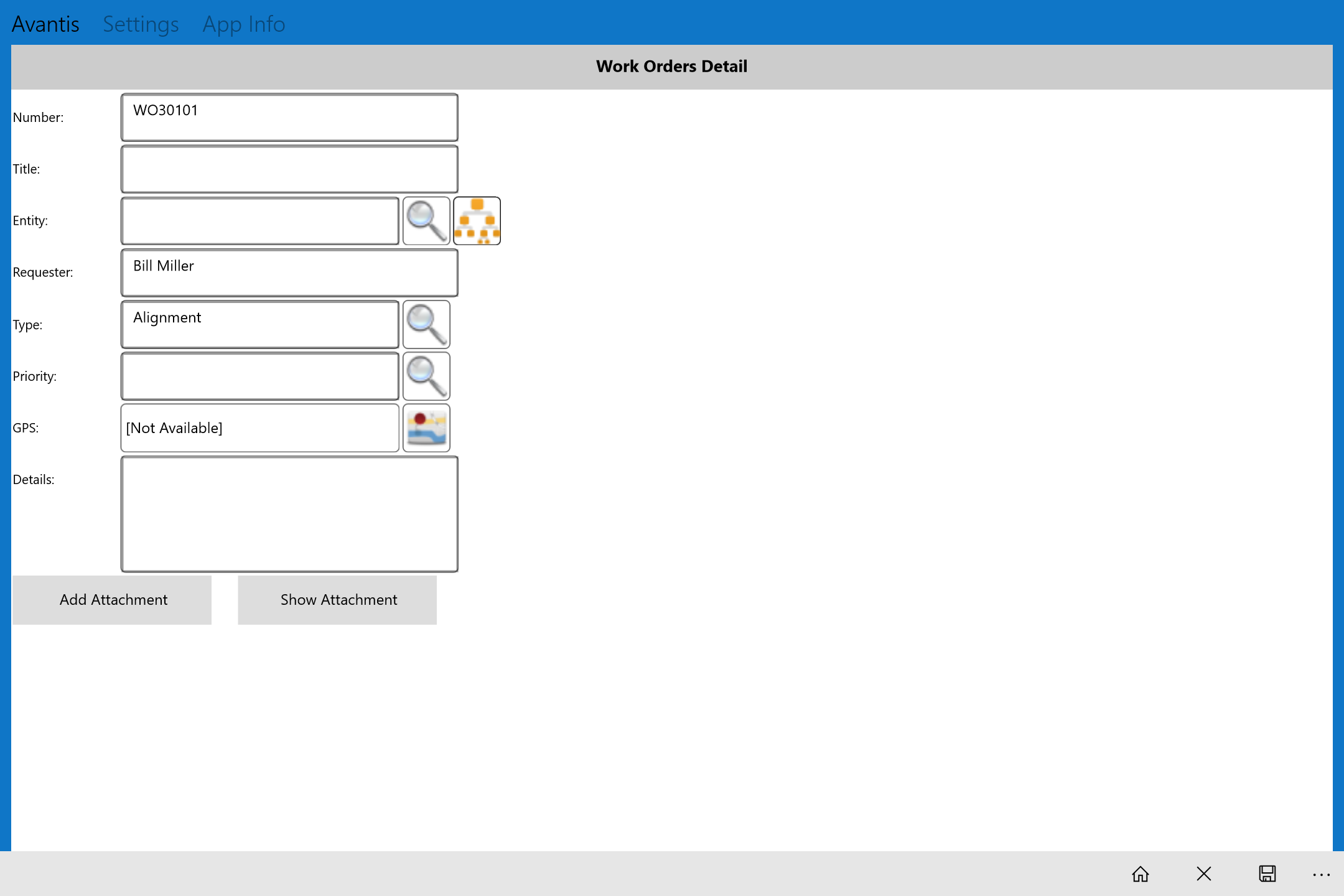1344x896 pixels.
Task: Open the Settings menu
Action: click(140, 22)
